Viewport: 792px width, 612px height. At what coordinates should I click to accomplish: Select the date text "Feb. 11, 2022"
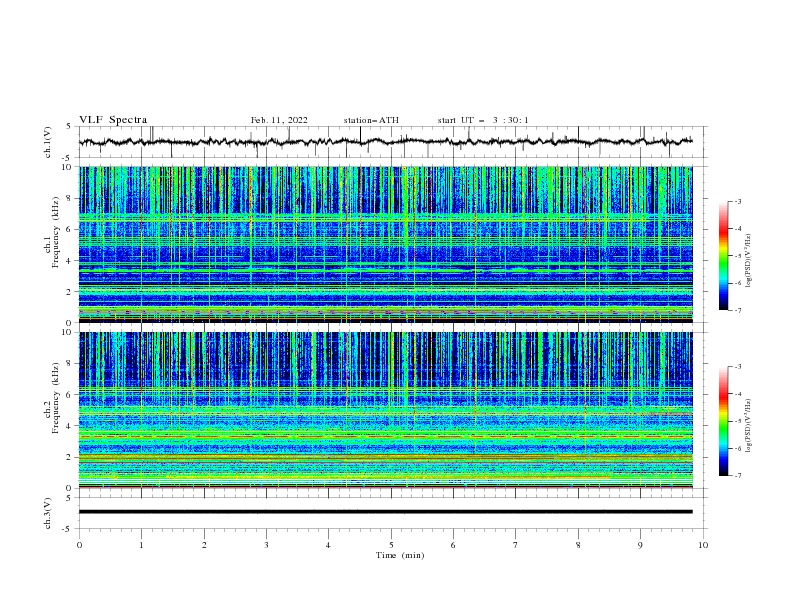click(279, 120)
